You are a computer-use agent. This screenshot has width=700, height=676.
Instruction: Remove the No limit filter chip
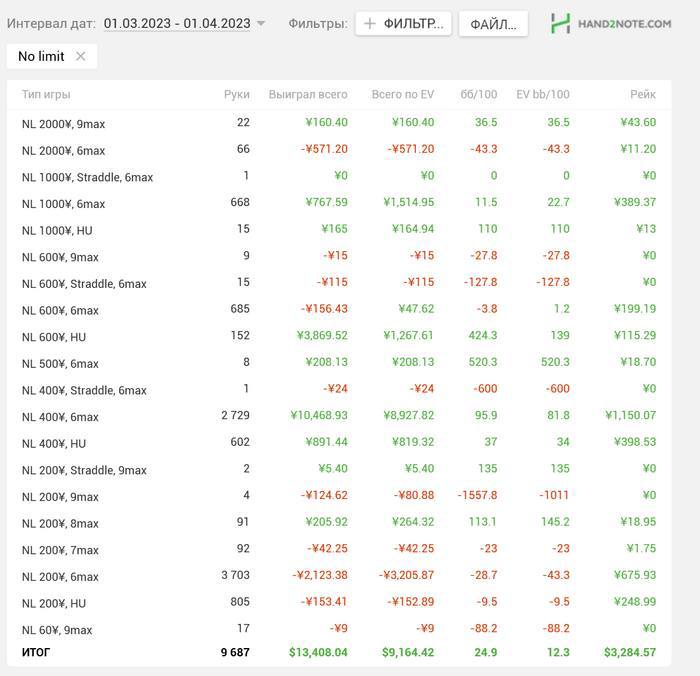[x=80, y=56]
